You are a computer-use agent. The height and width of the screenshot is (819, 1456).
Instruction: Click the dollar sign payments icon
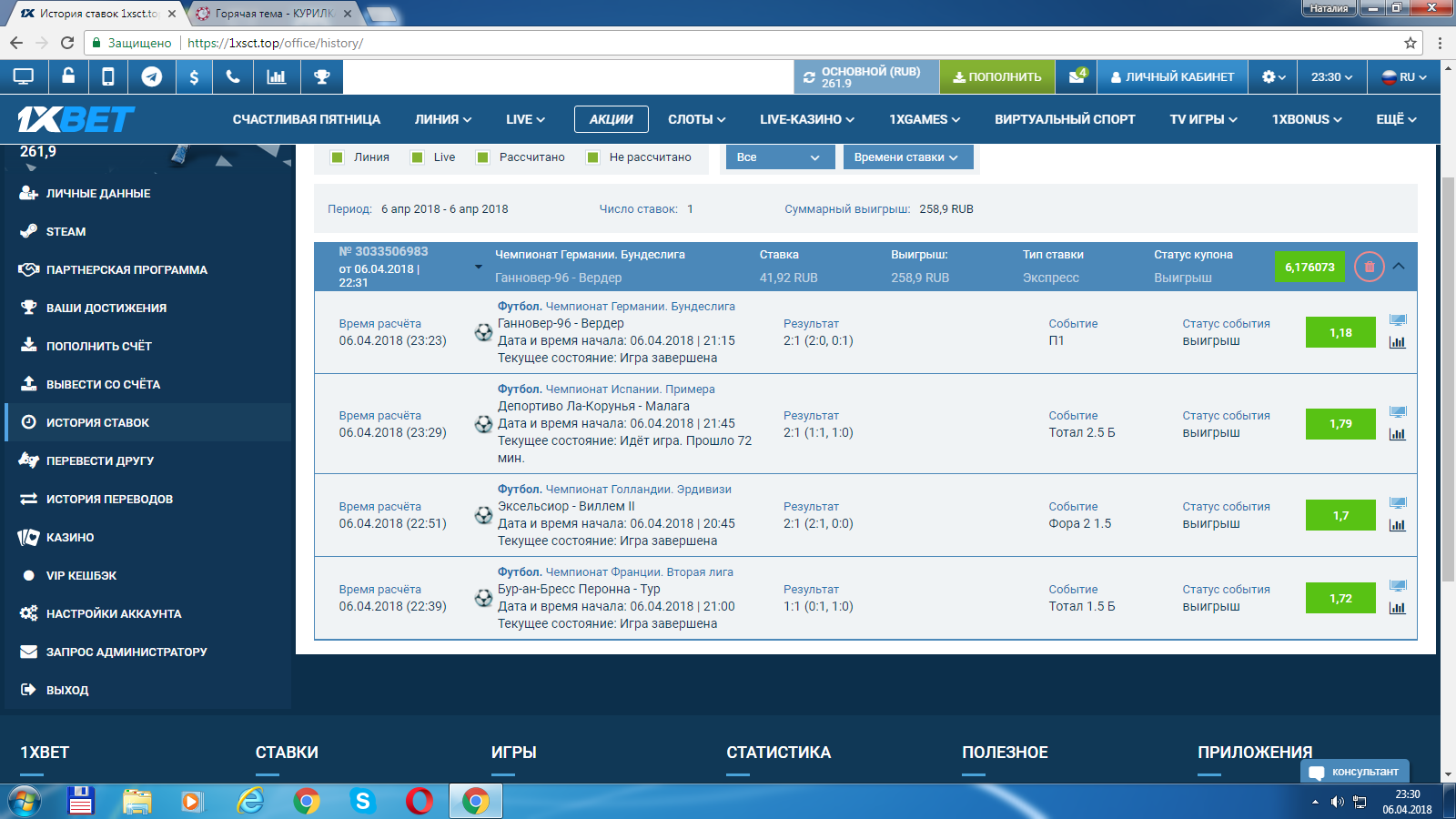coord(194,77)
